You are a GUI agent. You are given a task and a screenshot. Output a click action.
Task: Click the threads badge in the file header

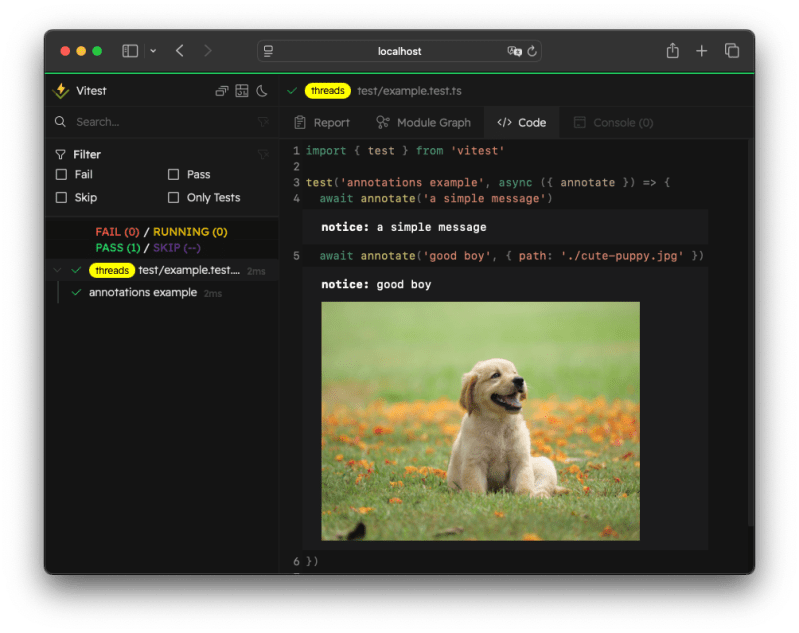pos(328,91)
